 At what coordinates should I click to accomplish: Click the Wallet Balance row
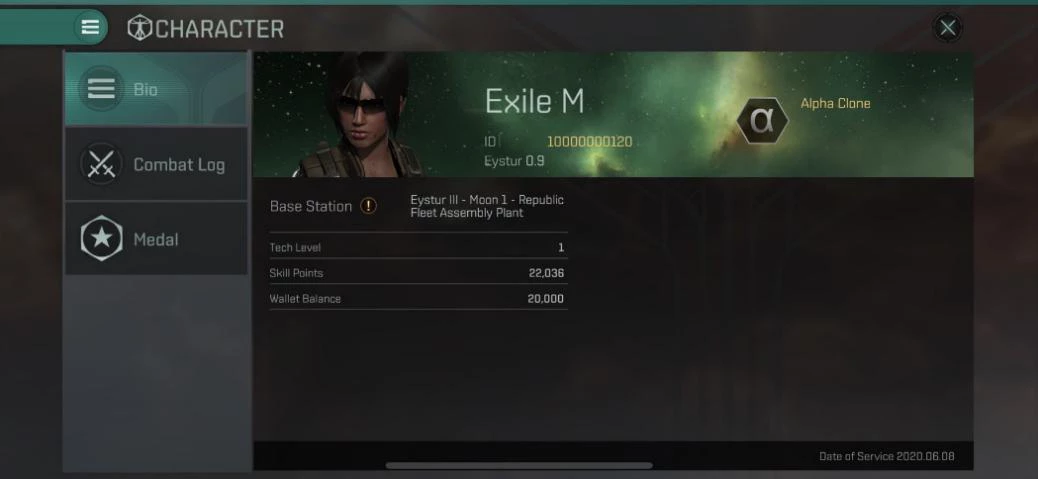tap(418, 298)
